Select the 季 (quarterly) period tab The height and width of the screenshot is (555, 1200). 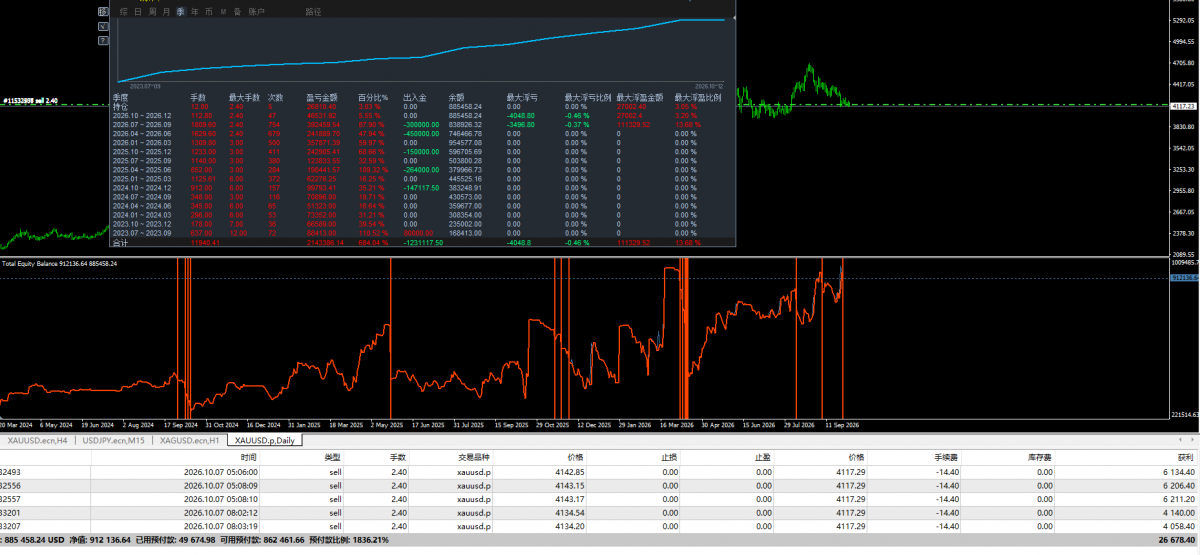pyautogui.click(x=180, y=11)
